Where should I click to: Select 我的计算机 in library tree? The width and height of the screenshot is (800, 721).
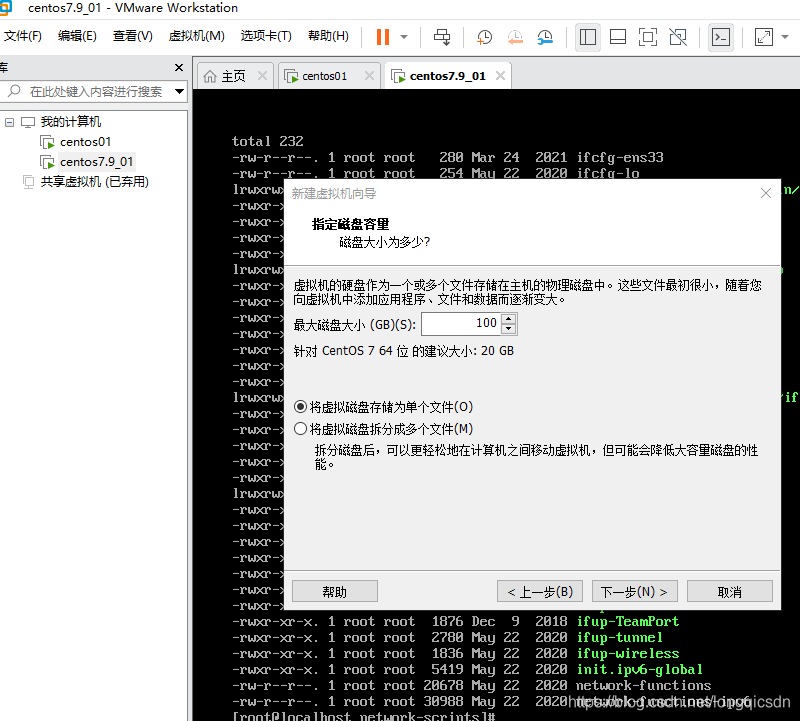tap(71, 122)
